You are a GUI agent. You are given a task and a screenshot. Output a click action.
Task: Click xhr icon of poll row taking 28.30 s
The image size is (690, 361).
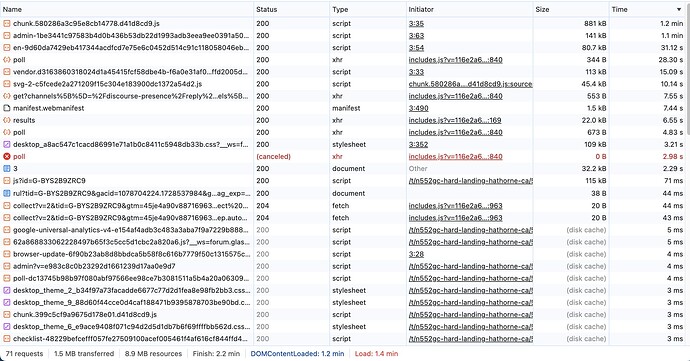click(x=7, y=60)
